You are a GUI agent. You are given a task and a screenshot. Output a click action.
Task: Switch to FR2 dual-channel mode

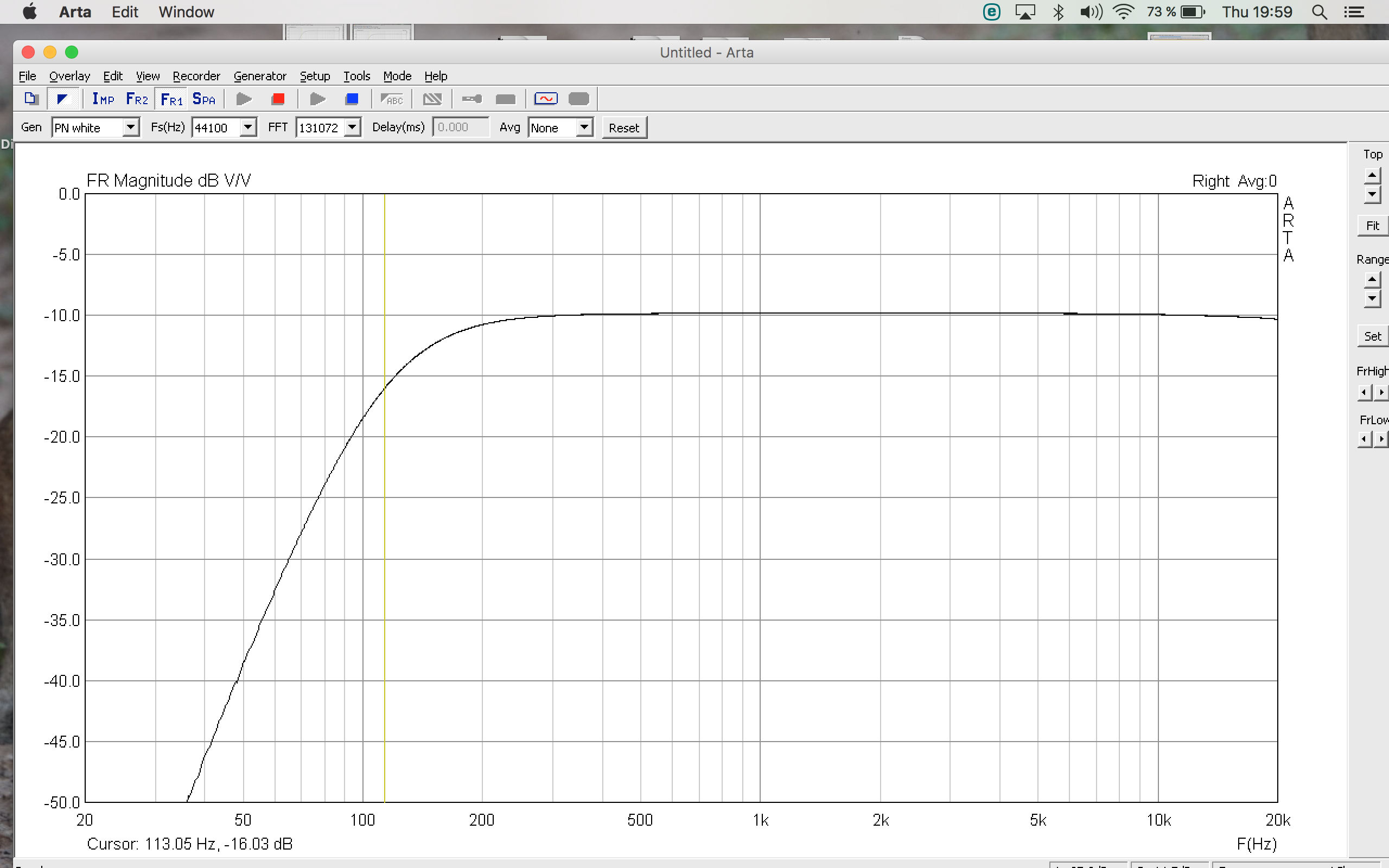coord(137,99)
